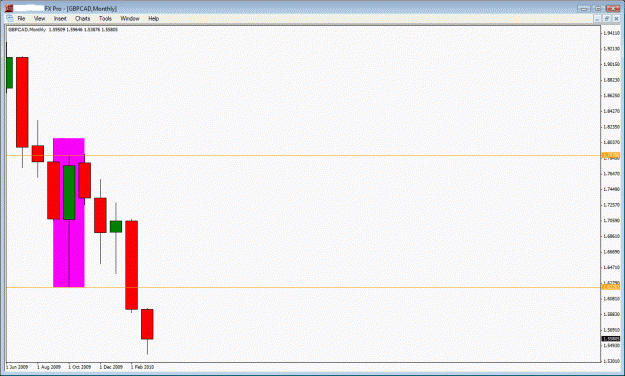Click the 1.53010 price scale label
Viewport: 625px width, 376px height.
pyautogui.click(x=611, y=361)
